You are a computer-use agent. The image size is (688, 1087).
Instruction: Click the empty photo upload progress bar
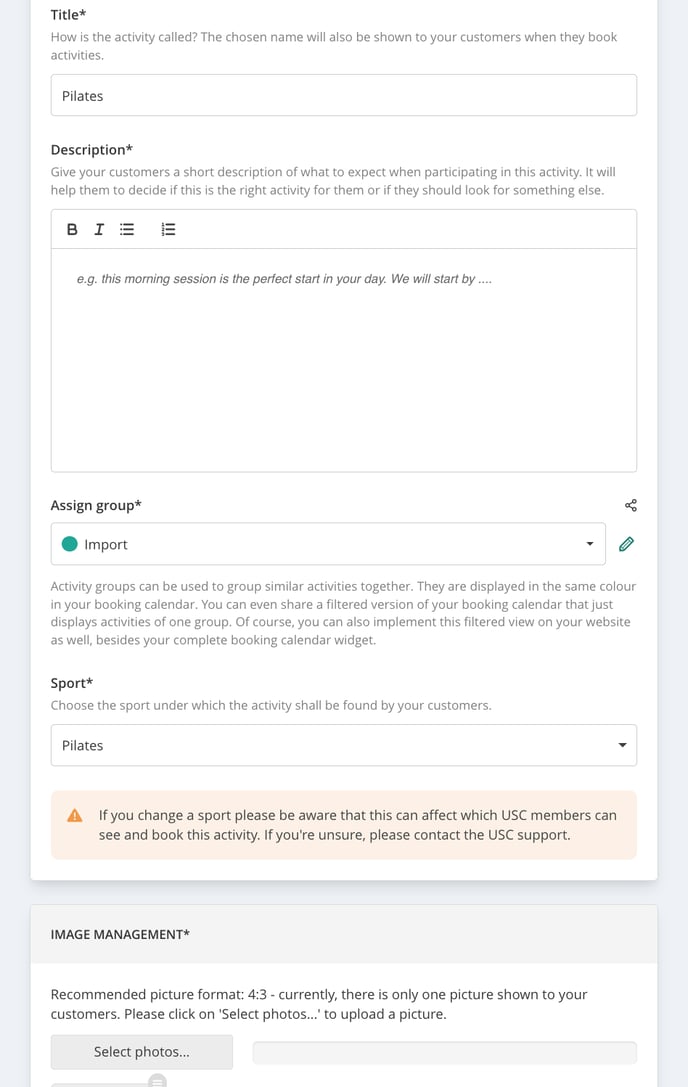[445, 1052]
